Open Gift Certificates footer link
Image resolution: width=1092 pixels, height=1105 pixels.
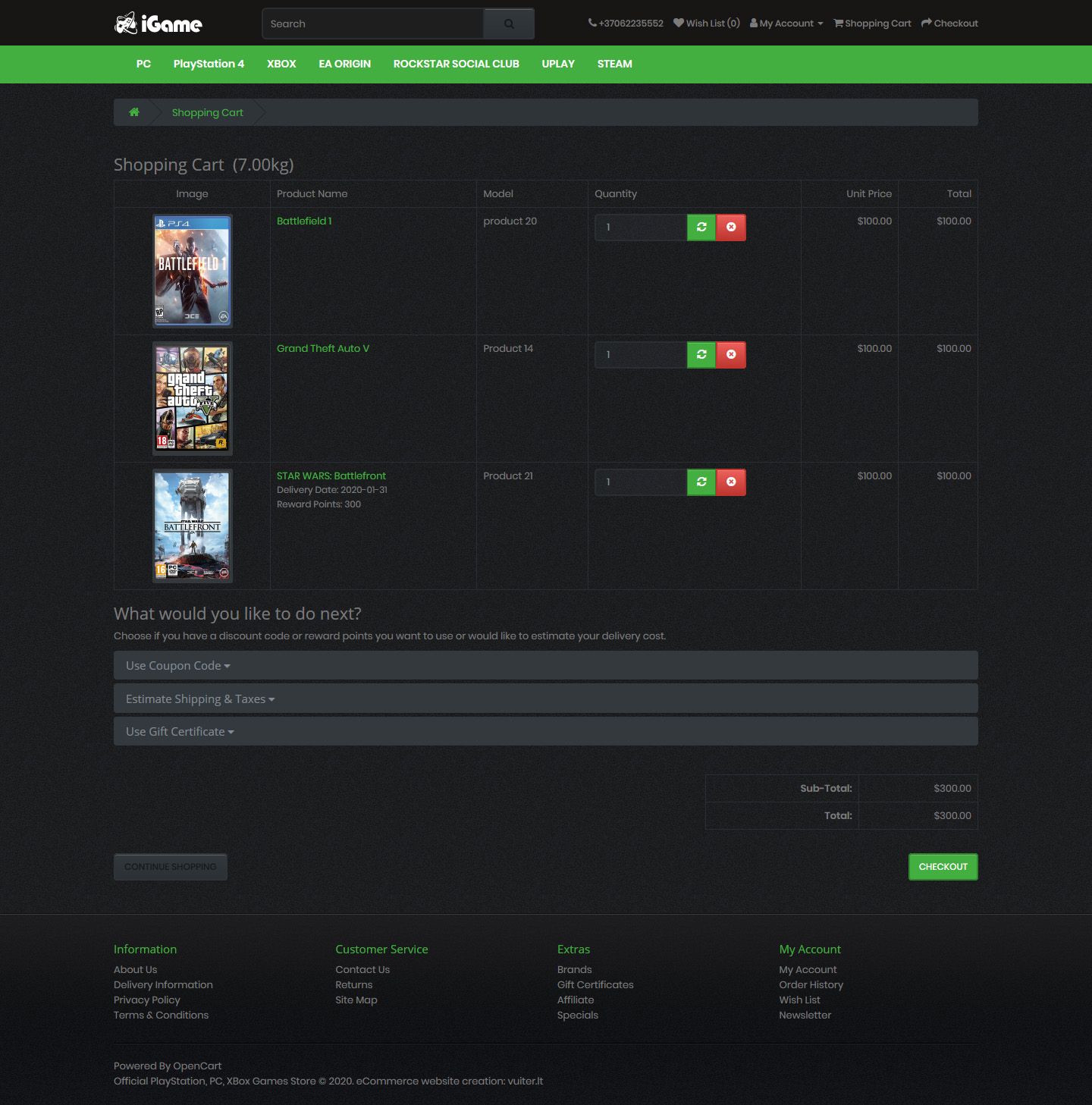point(595,984)
